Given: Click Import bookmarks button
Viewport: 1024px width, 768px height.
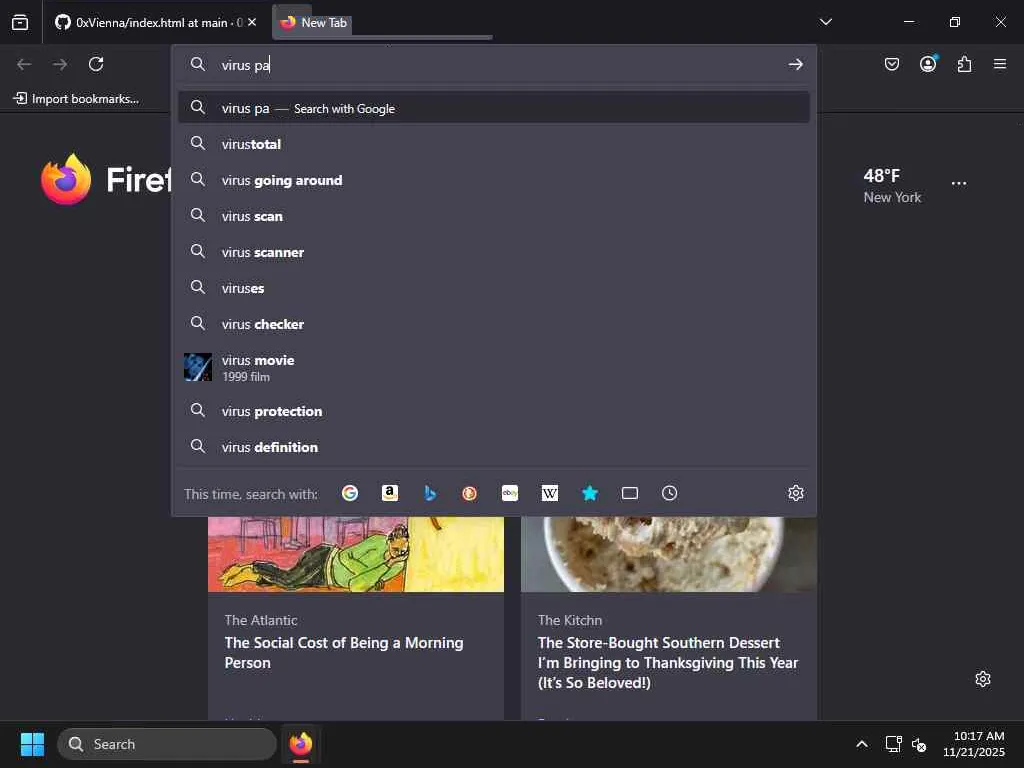Looking at the screenshot, I should click(x=76, y=99).
